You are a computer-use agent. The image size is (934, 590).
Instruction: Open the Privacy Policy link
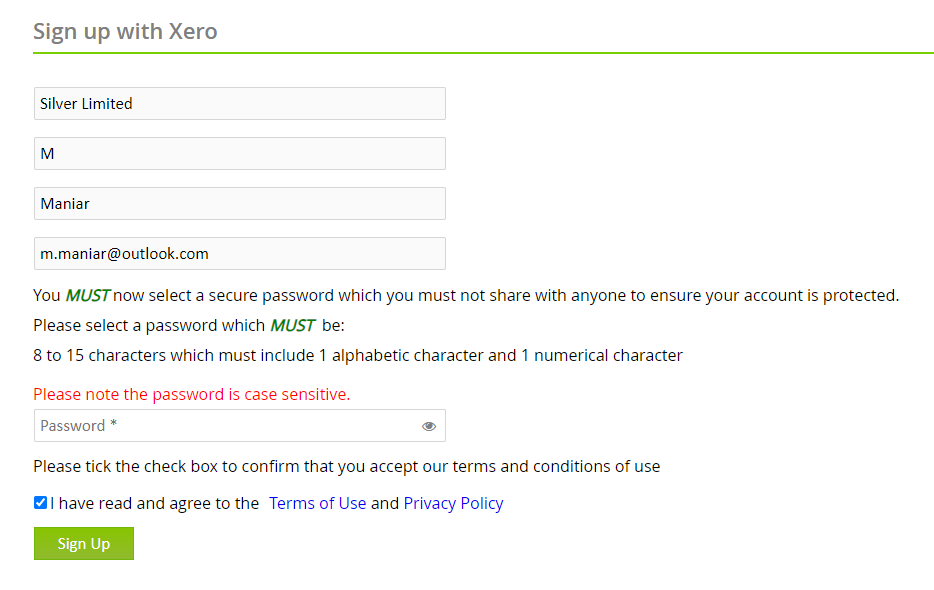453,503
